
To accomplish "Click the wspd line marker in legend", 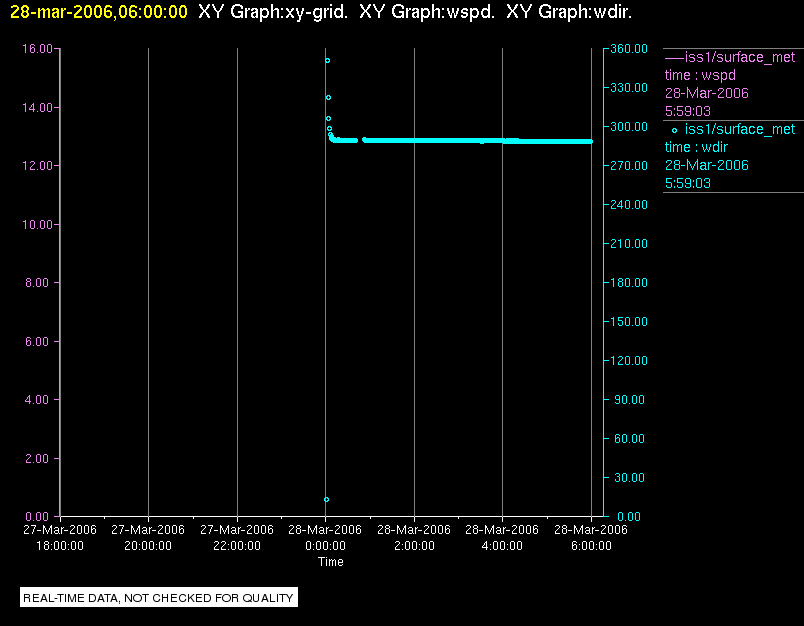I will coord(674,58).
